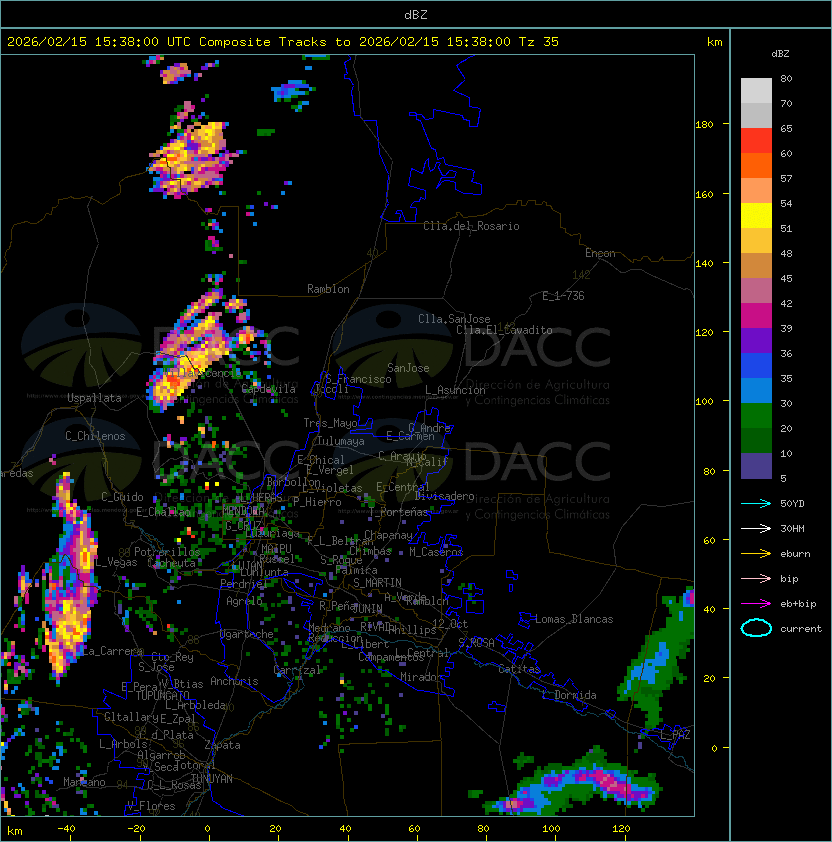Click the 'C_Chilenos' map label
This screenshot has height=842, width=832.
(95, 436)
